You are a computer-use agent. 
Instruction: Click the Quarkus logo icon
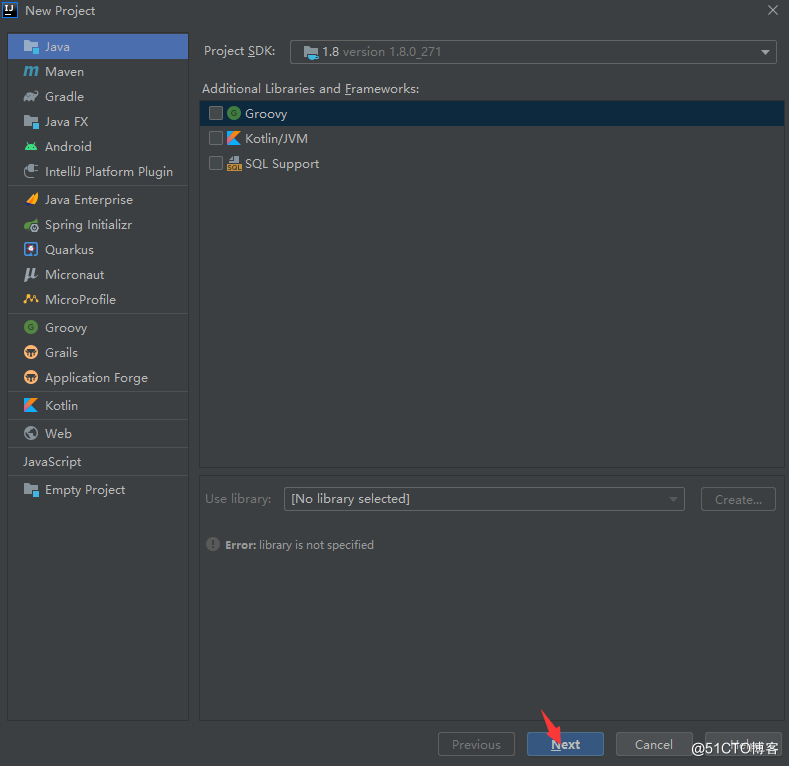click(31, 249)
